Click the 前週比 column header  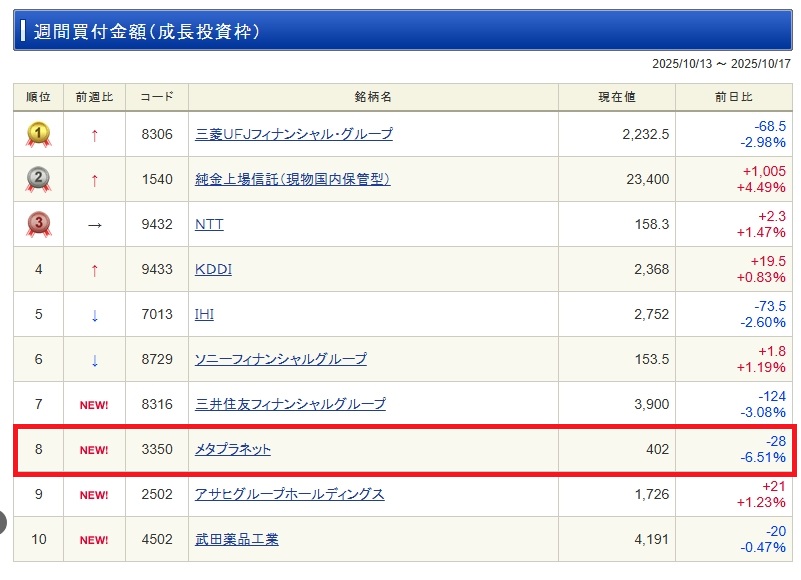tap(94, 97)
